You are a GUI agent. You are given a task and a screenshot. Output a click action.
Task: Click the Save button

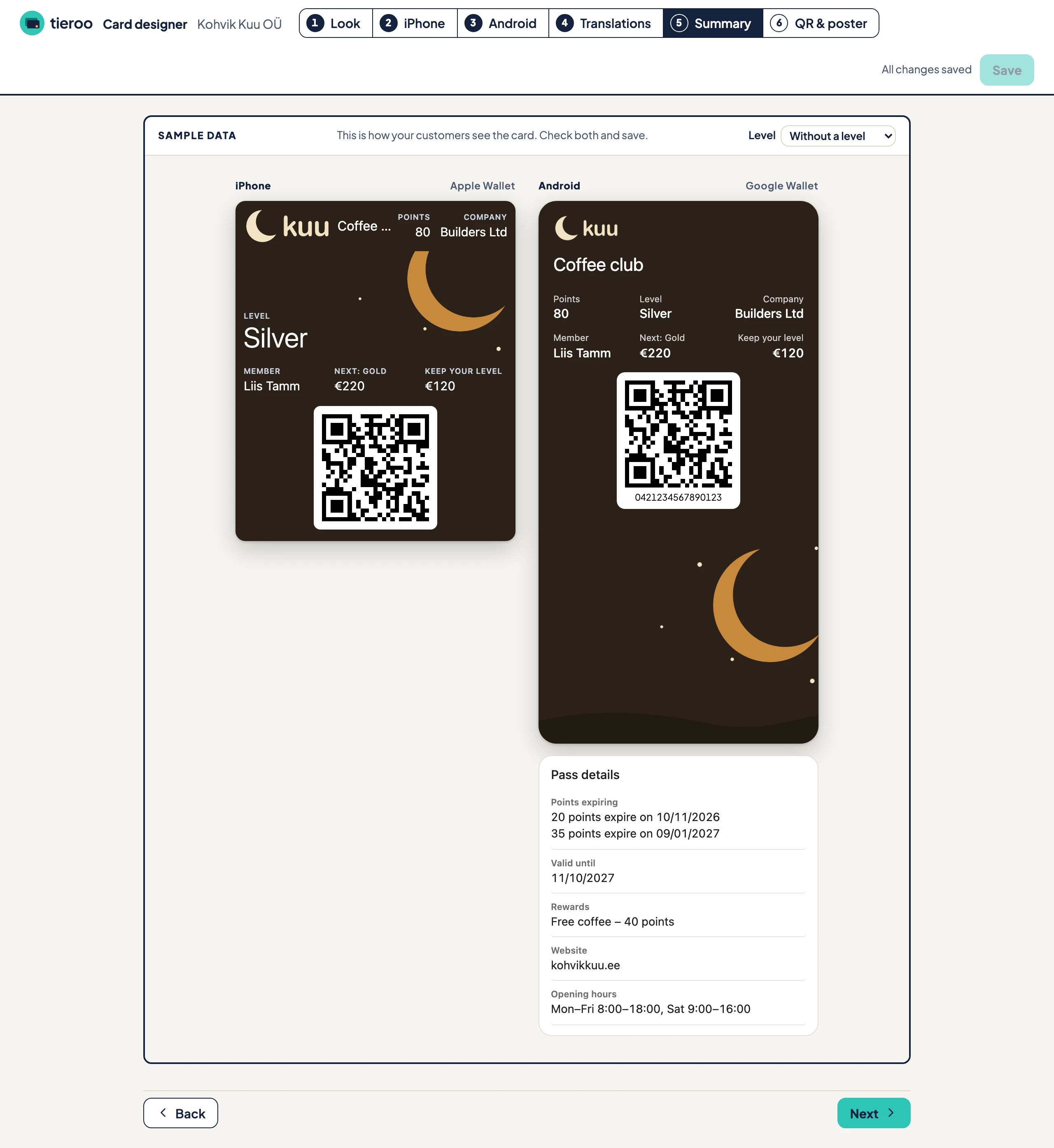click(1006, 70)
